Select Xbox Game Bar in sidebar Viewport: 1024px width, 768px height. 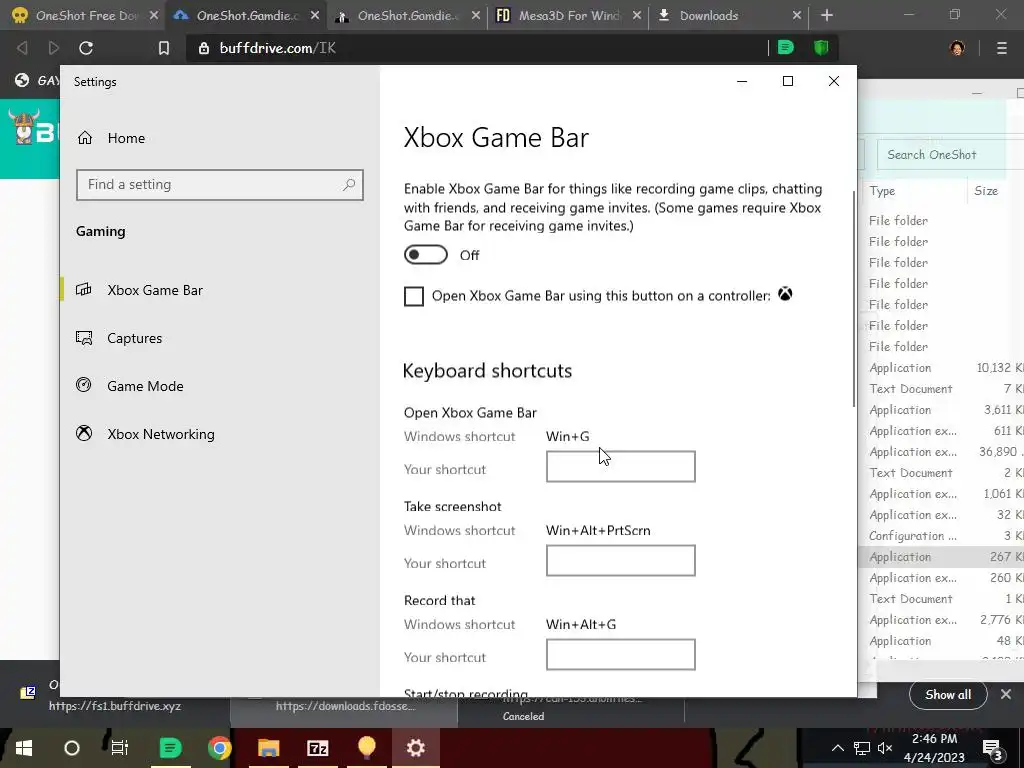pos(155,290)
